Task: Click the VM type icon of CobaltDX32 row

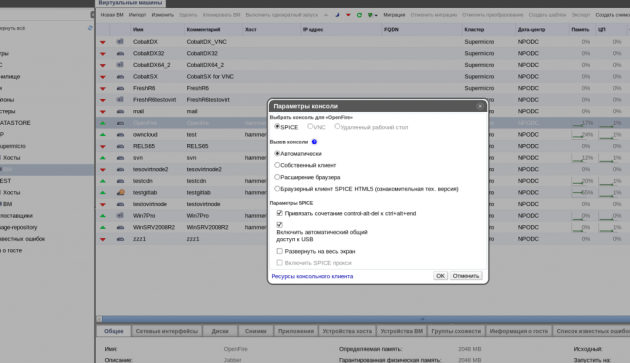Action: pos(120,53)
